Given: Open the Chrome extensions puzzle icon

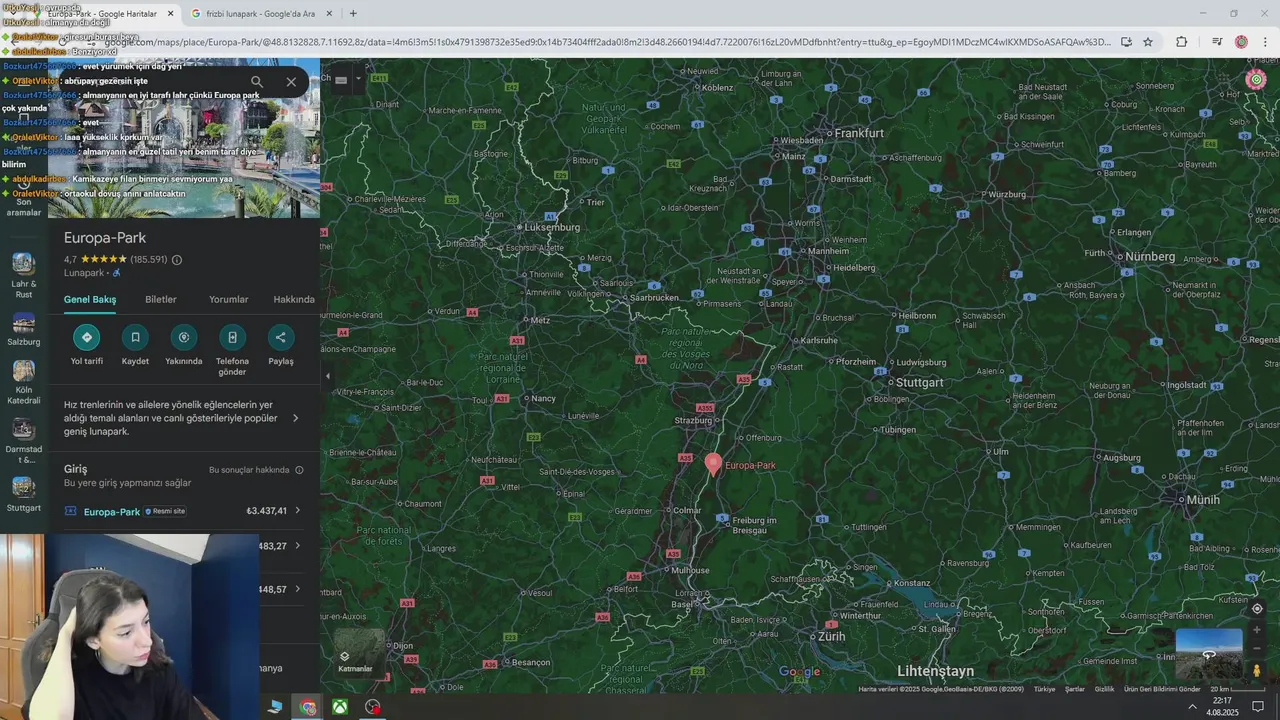Looking at the screenshot, I should [1181, 42].
